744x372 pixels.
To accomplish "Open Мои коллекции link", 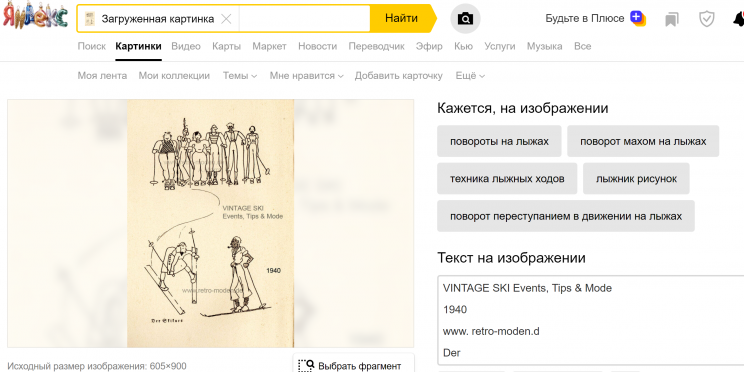I will (174, 76).
